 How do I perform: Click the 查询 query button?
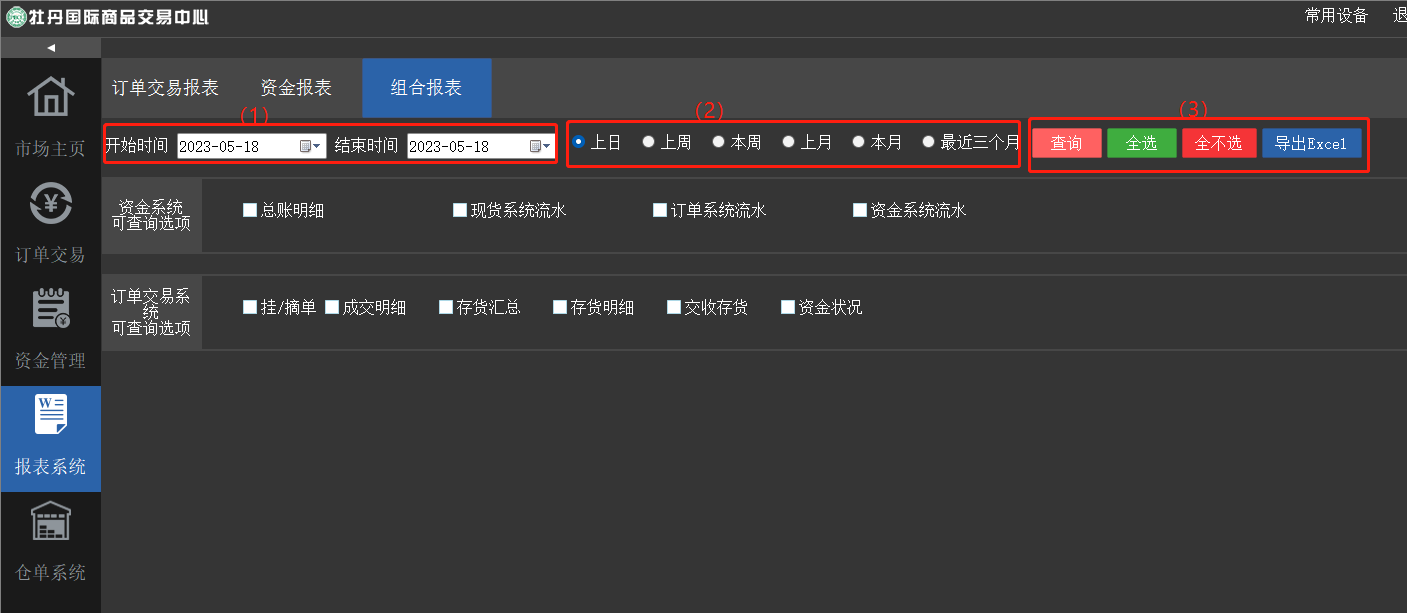click(1066, 142)
